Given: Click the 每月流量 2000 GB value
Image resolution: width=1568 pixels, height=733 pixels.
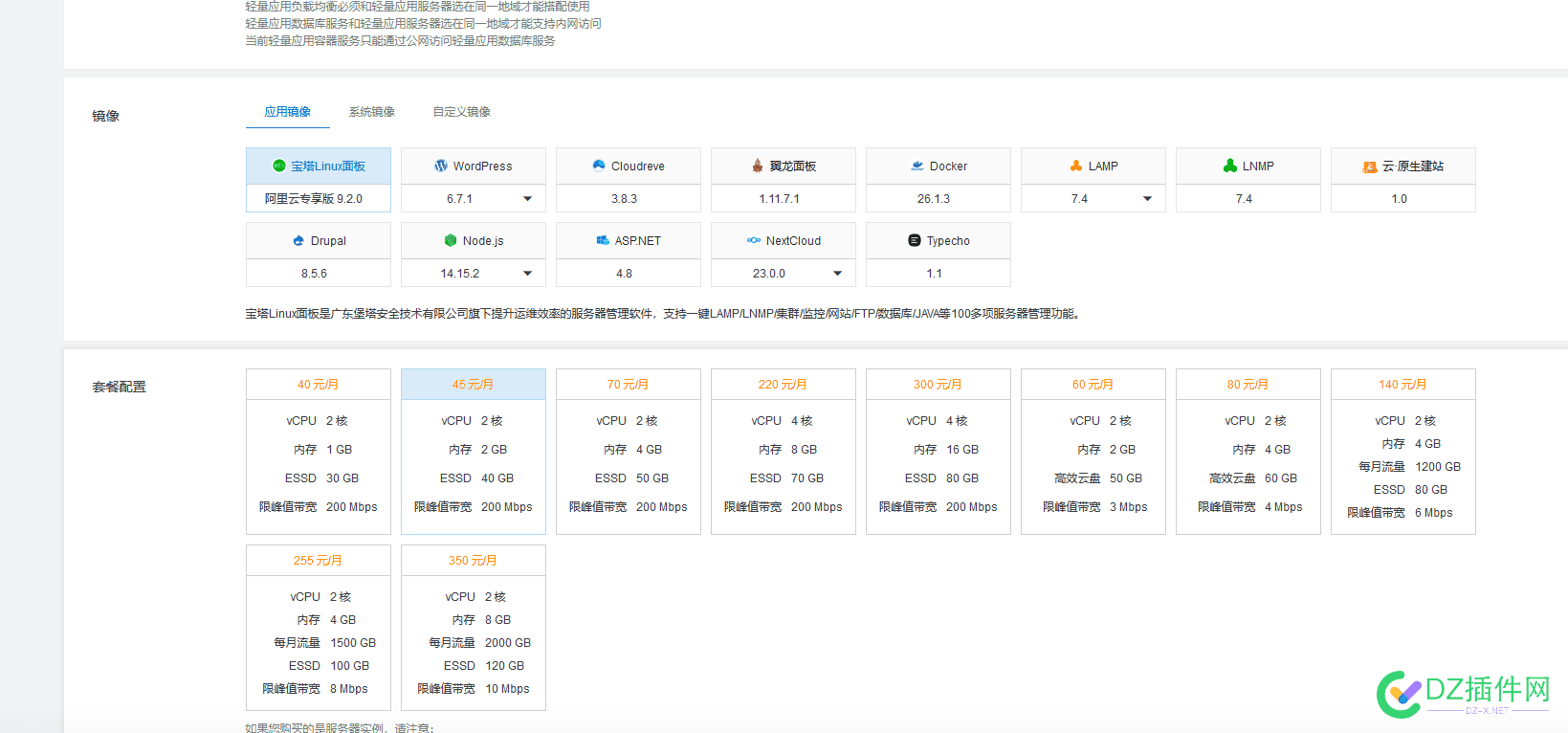Looking at the screenshot, I should click(x=508, y=643).
